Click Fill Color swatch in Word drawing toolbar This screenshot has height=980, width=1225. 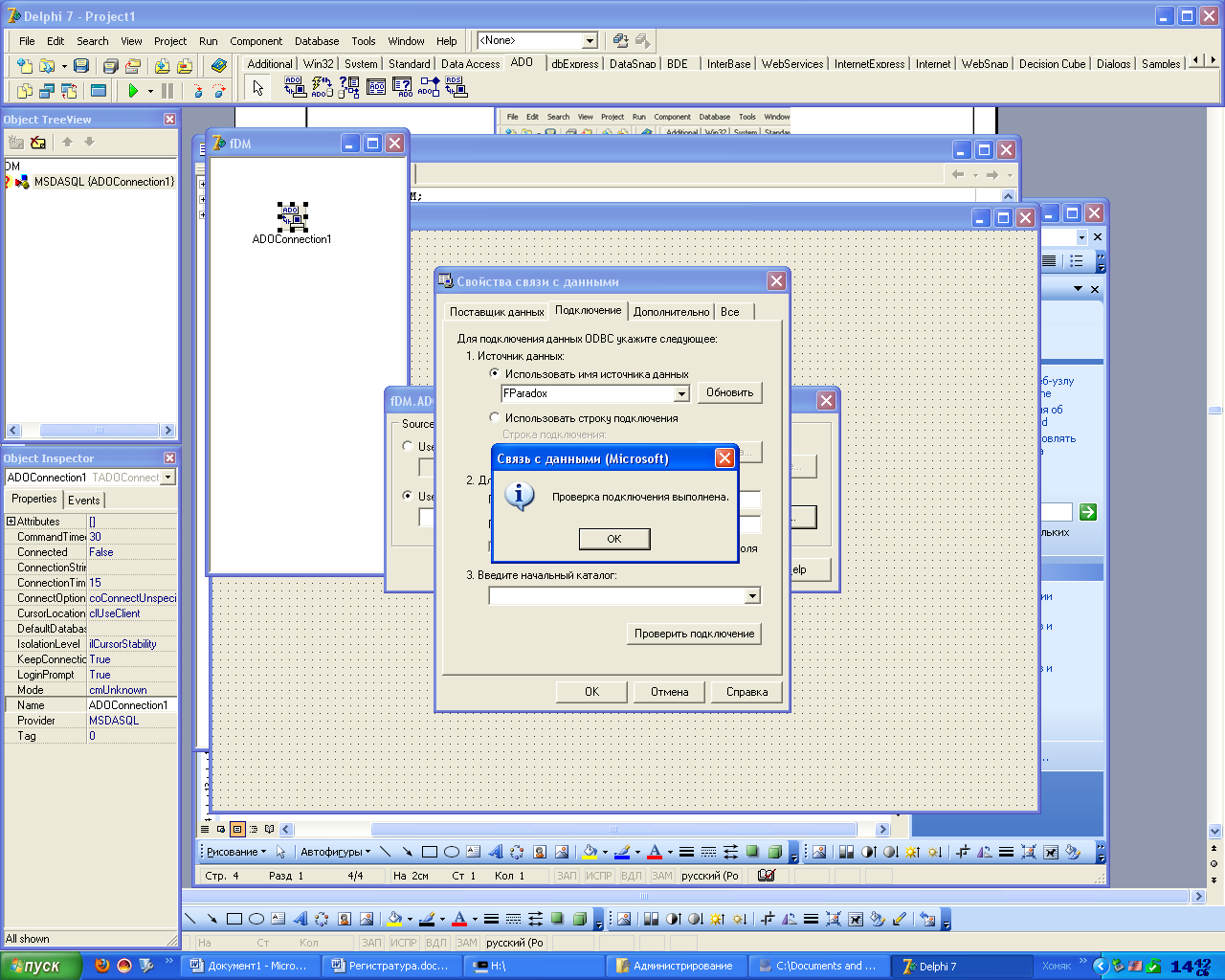(589, 852)
